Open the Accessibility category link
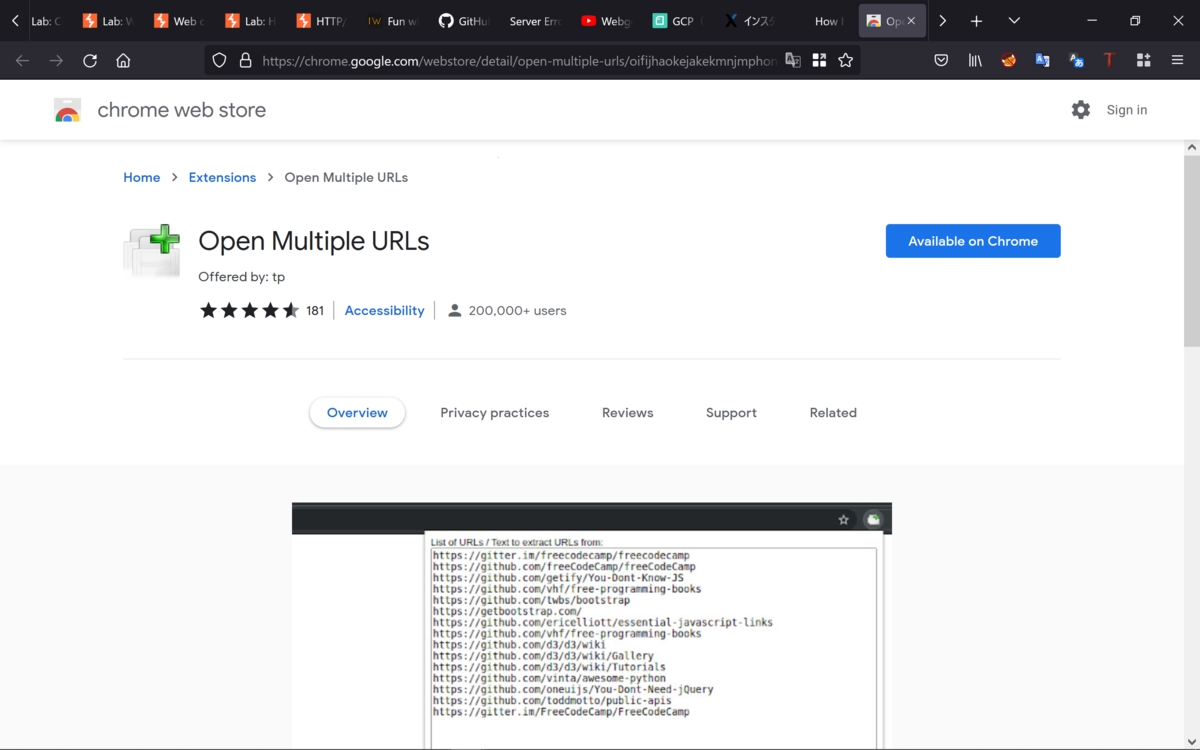Screen dimensions: 1200x750 click(x=384, y=311)
